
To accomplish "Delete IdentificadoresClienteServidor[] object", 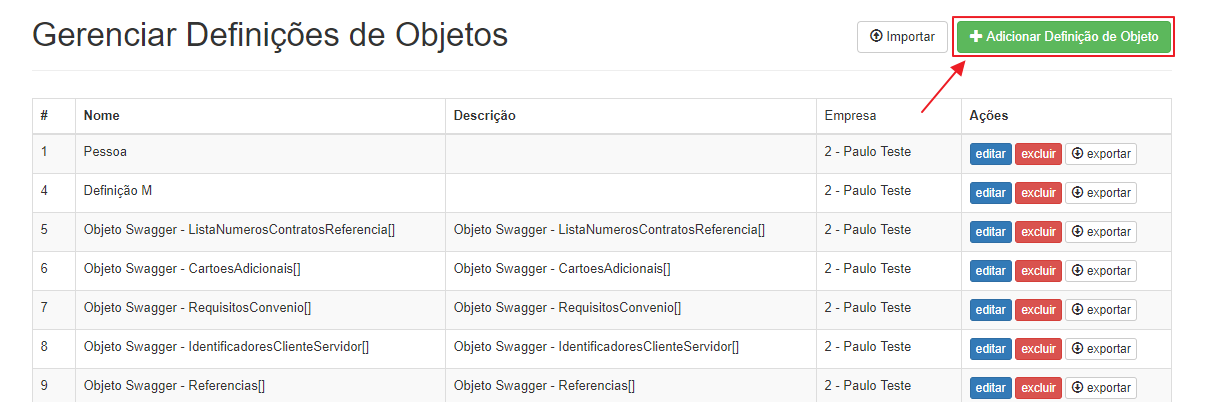I will pos(1038,349).
